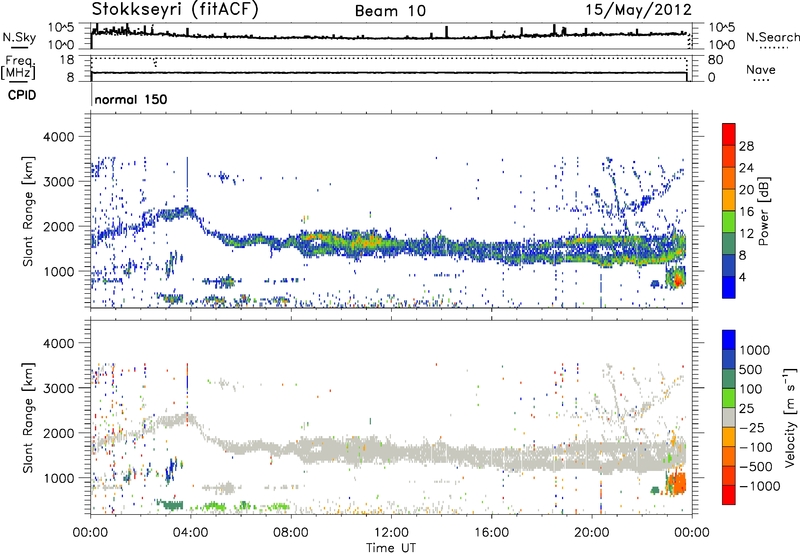800x554 pixels.
Task: Click the green low-range velocity patch near 03:00
Action: click(x=170, y=505)
